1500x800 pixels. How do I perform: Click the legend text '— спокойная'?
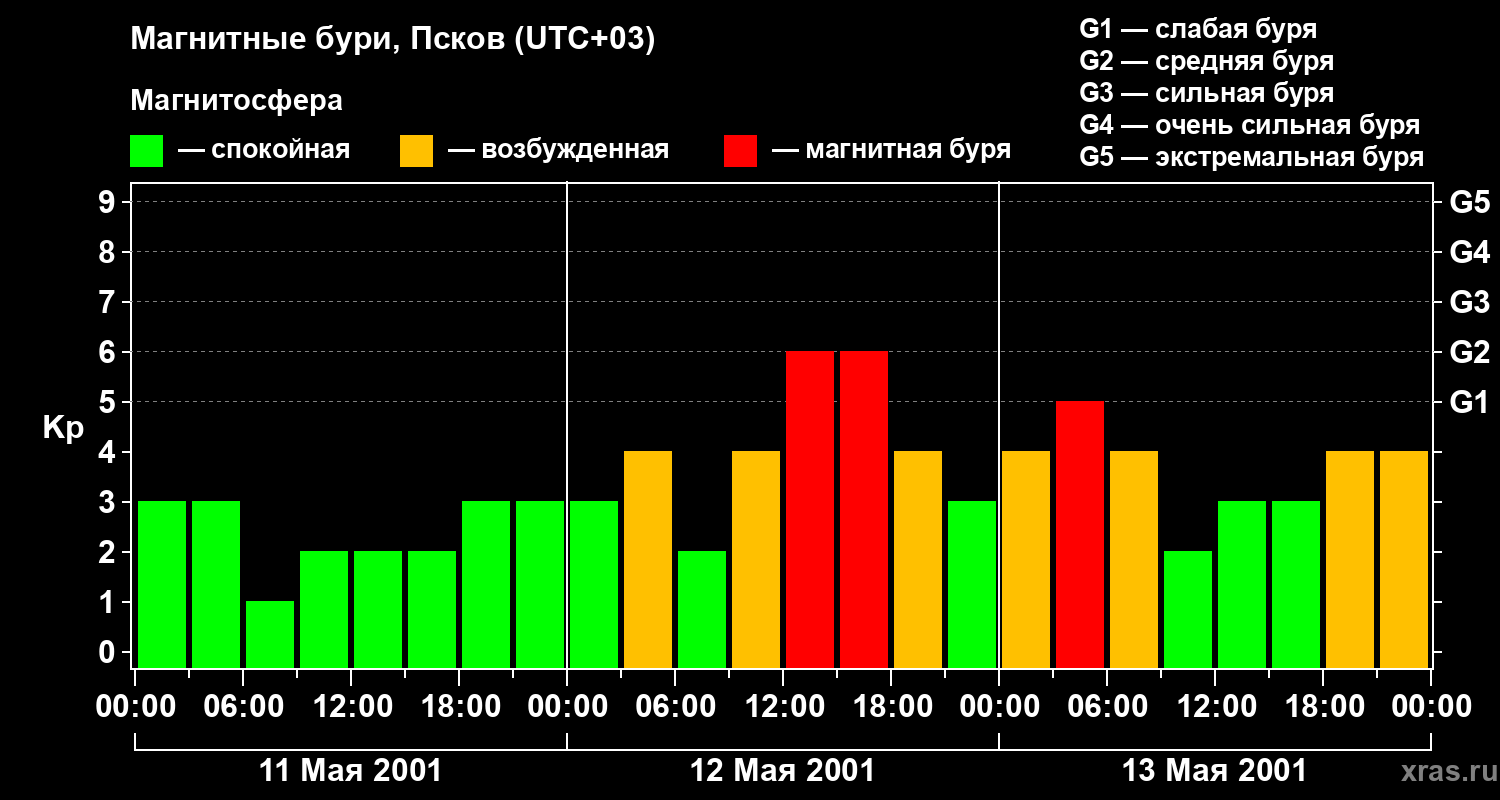coord(264,150)
